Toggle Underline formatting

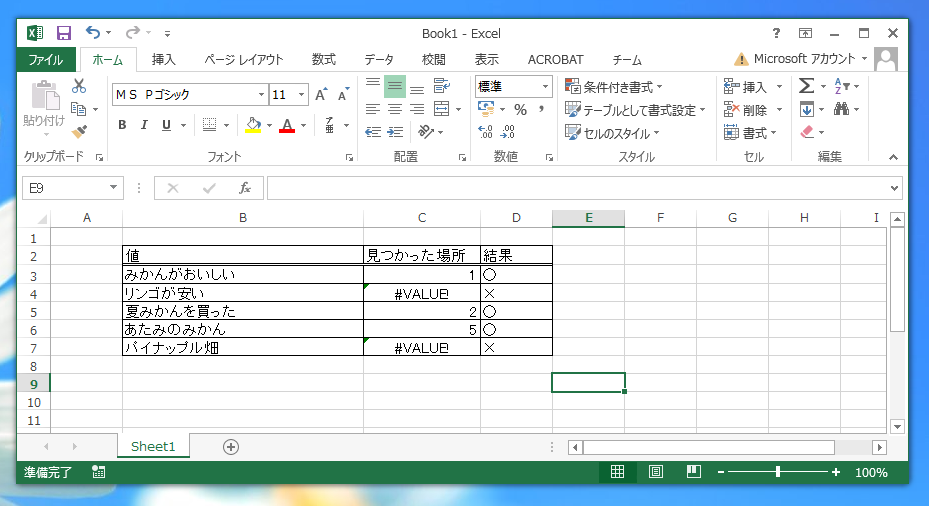[166, 125]
